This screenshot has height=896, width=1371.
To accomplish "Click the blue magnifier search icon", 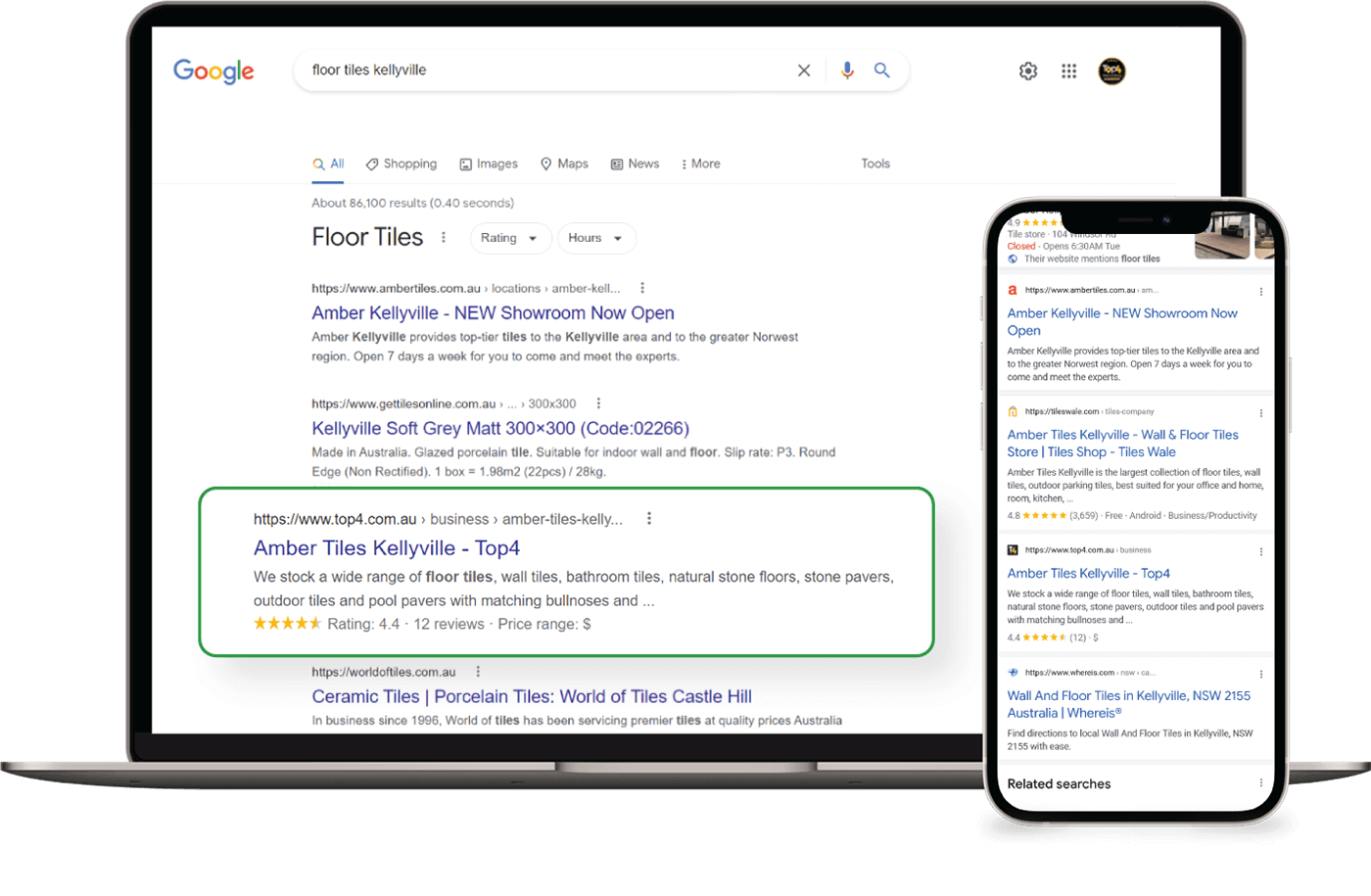I will tap(882, 71).
